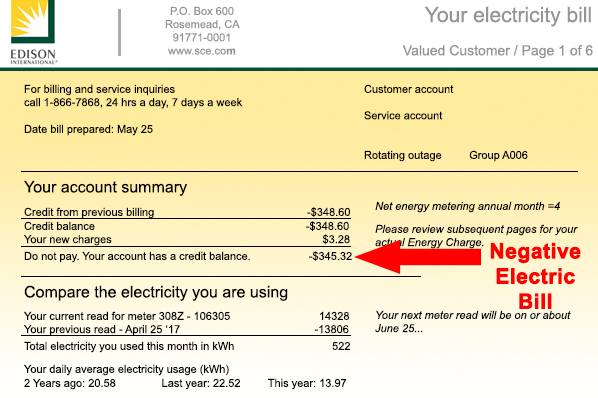The height and width of the screenshot is (398, 598).
Task: Select the new charges amount $3.28
Action: [336, 239]
